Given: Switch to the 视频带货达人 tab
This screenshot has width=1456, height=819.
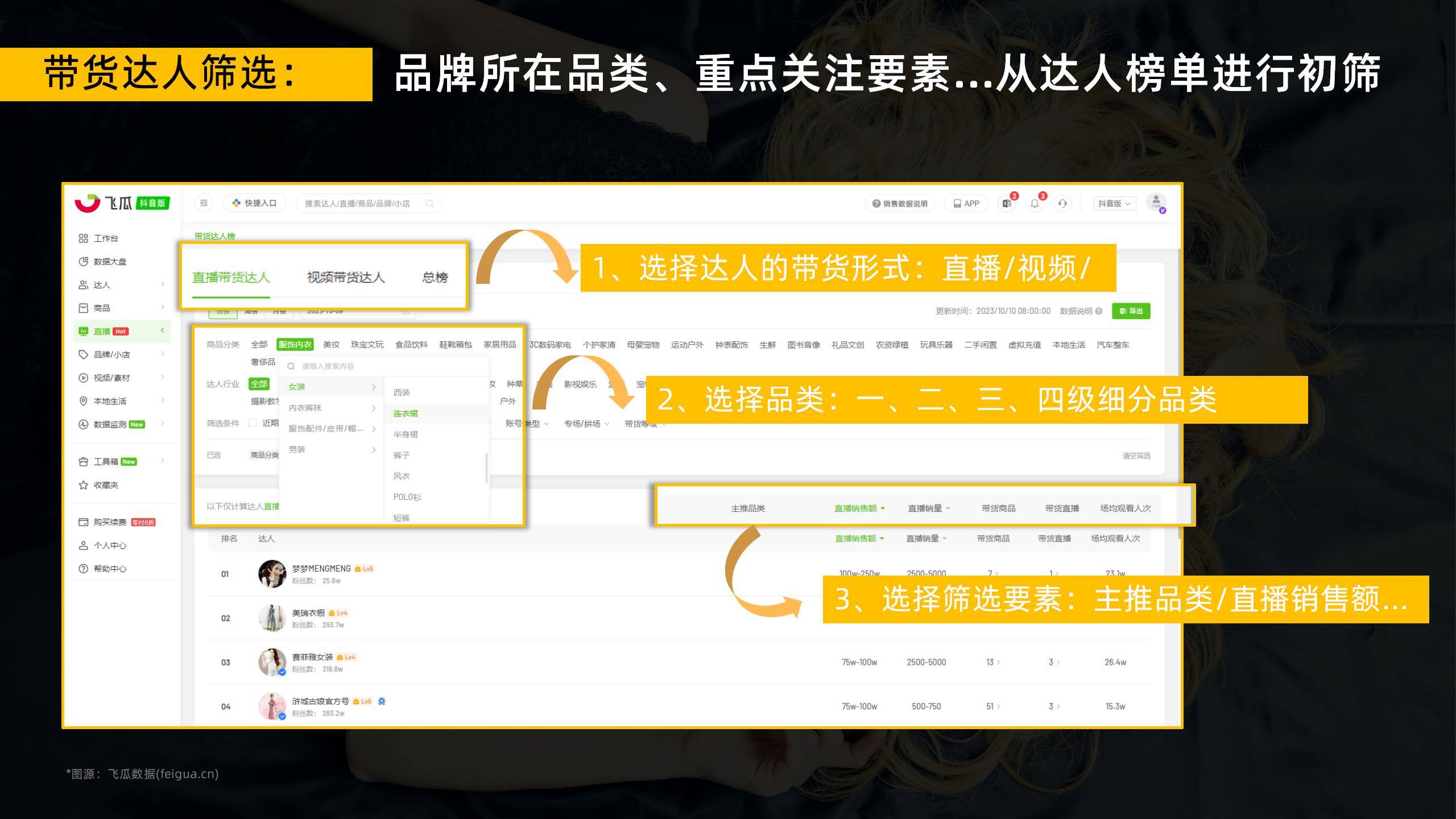Looking at the screenshot, I should 345,278.
